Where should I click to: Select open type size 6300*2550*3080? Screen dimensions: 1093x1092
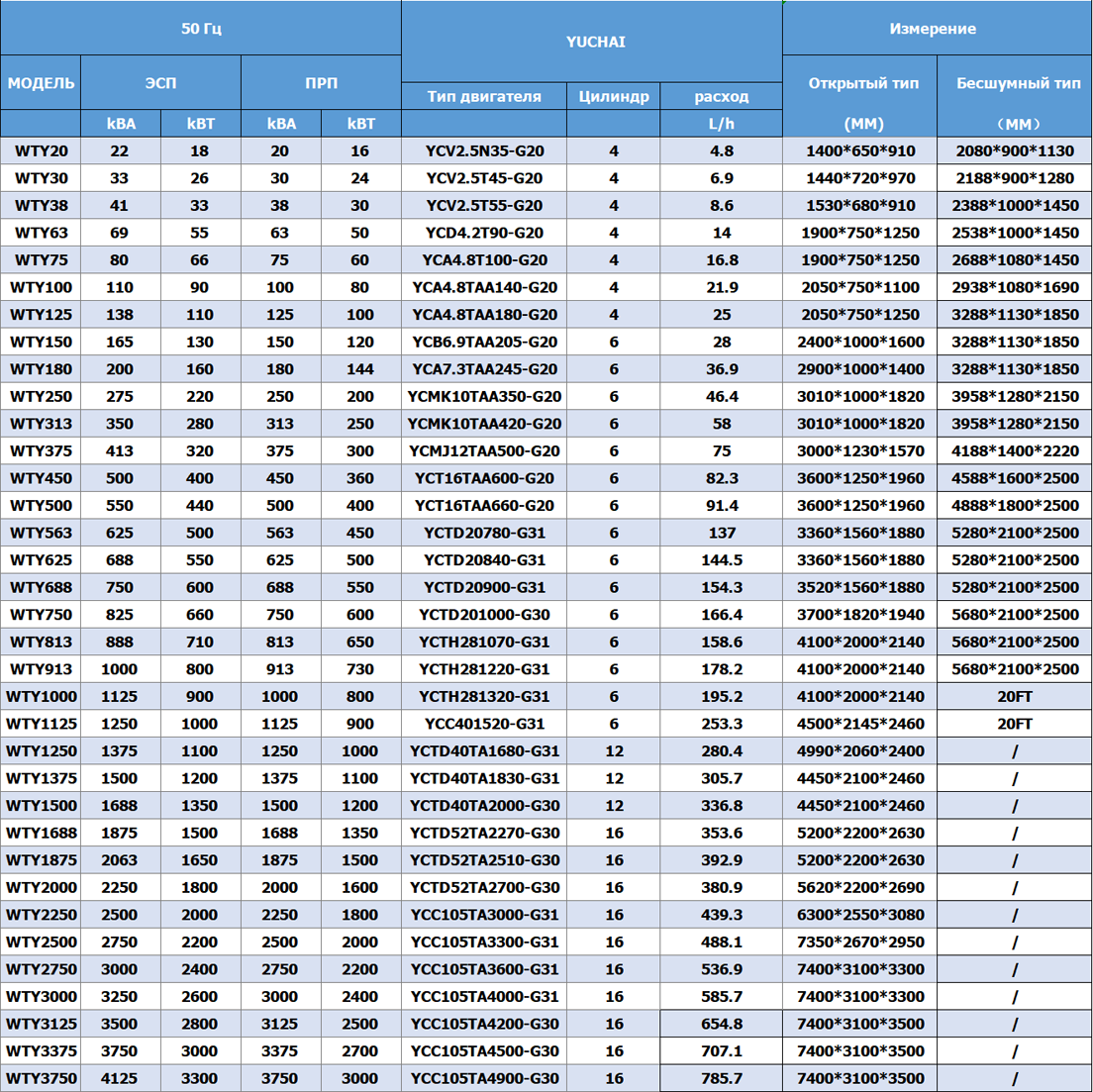(x=860, y=915)
